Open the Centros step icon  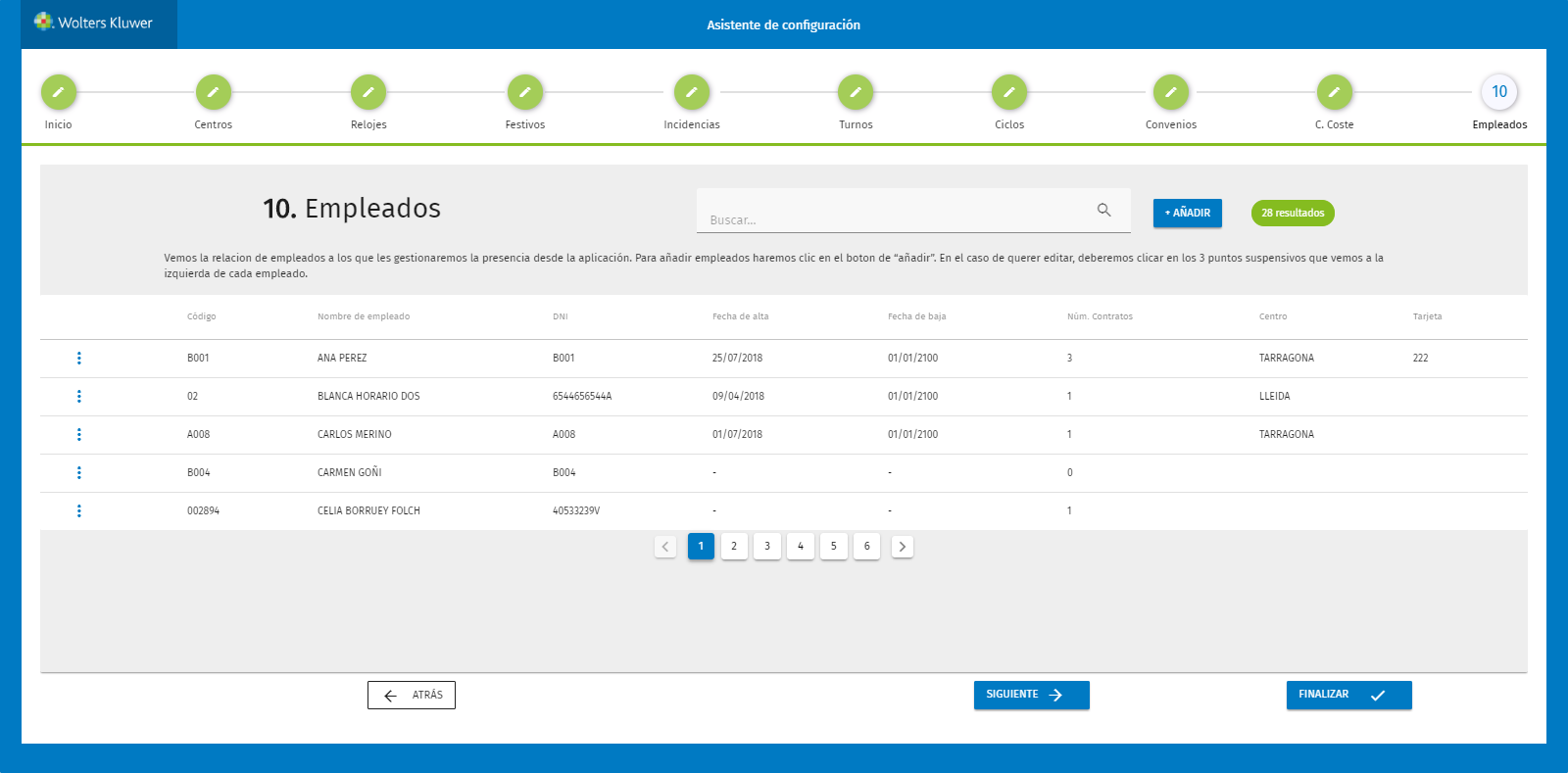[x=213, y=92]
